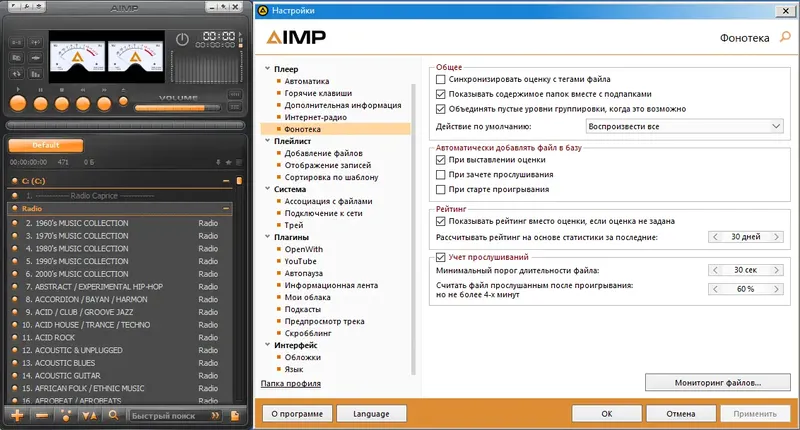
Task: Click the power icon beside the timer
Action: tap(182, 40)
